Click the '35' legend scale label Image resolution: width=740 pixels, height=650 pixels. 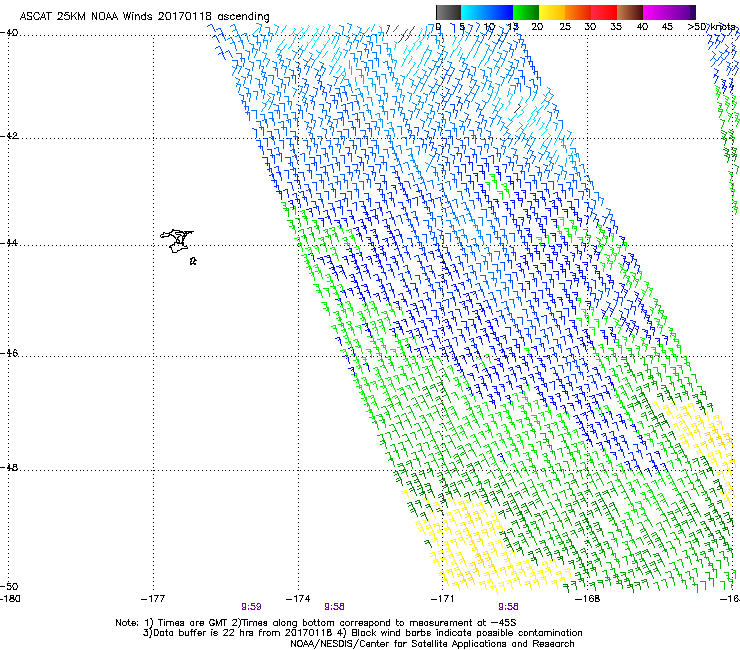[x=616, y=26]
